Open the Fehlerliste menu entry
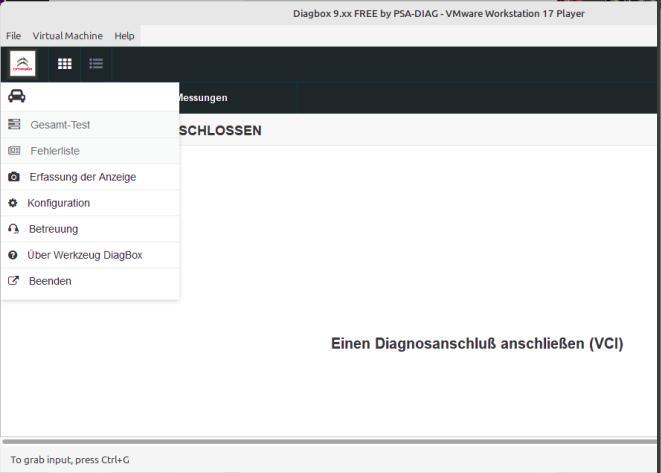The image size is (661, 473). click(90, 151)
